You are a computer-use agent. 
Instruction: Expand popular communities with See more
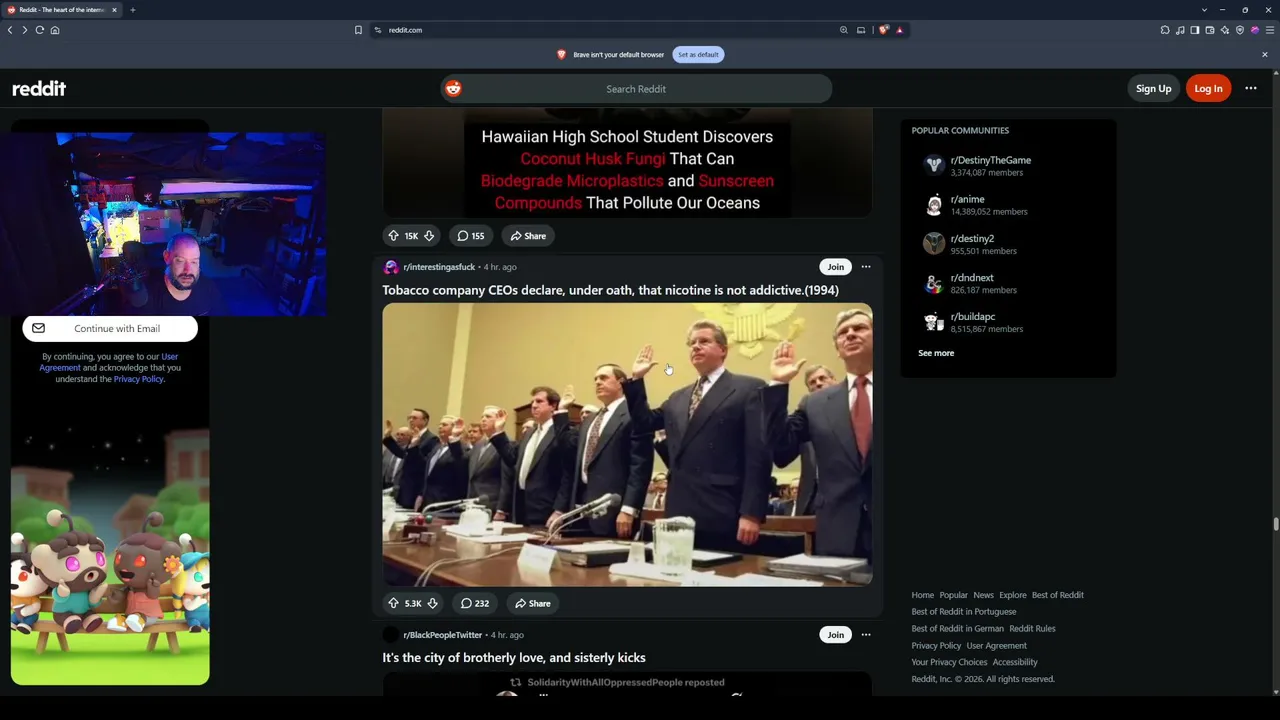click(x=936, y=353)
